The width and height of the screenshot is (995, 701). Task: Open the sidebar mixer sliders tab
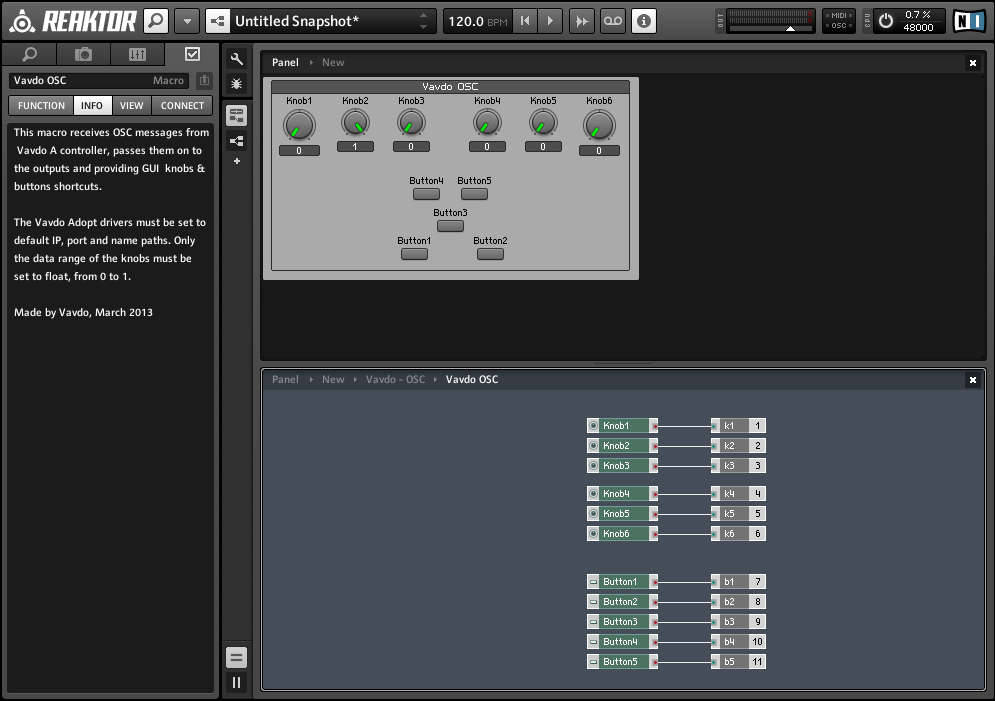[x=137, y=55]
